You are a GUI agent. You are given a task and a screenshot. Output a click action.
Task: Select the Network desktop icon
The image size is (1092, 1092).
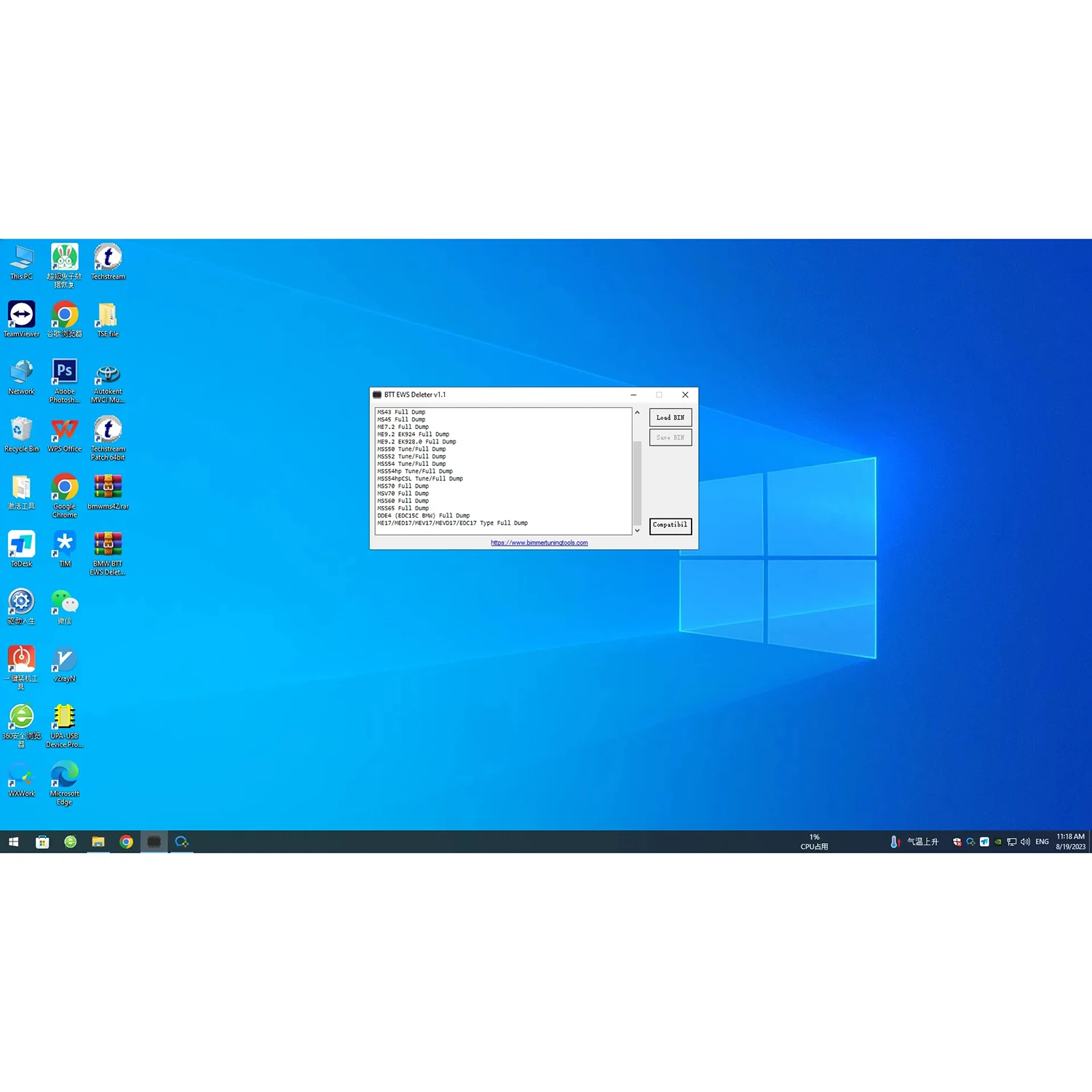pos(22,377)
